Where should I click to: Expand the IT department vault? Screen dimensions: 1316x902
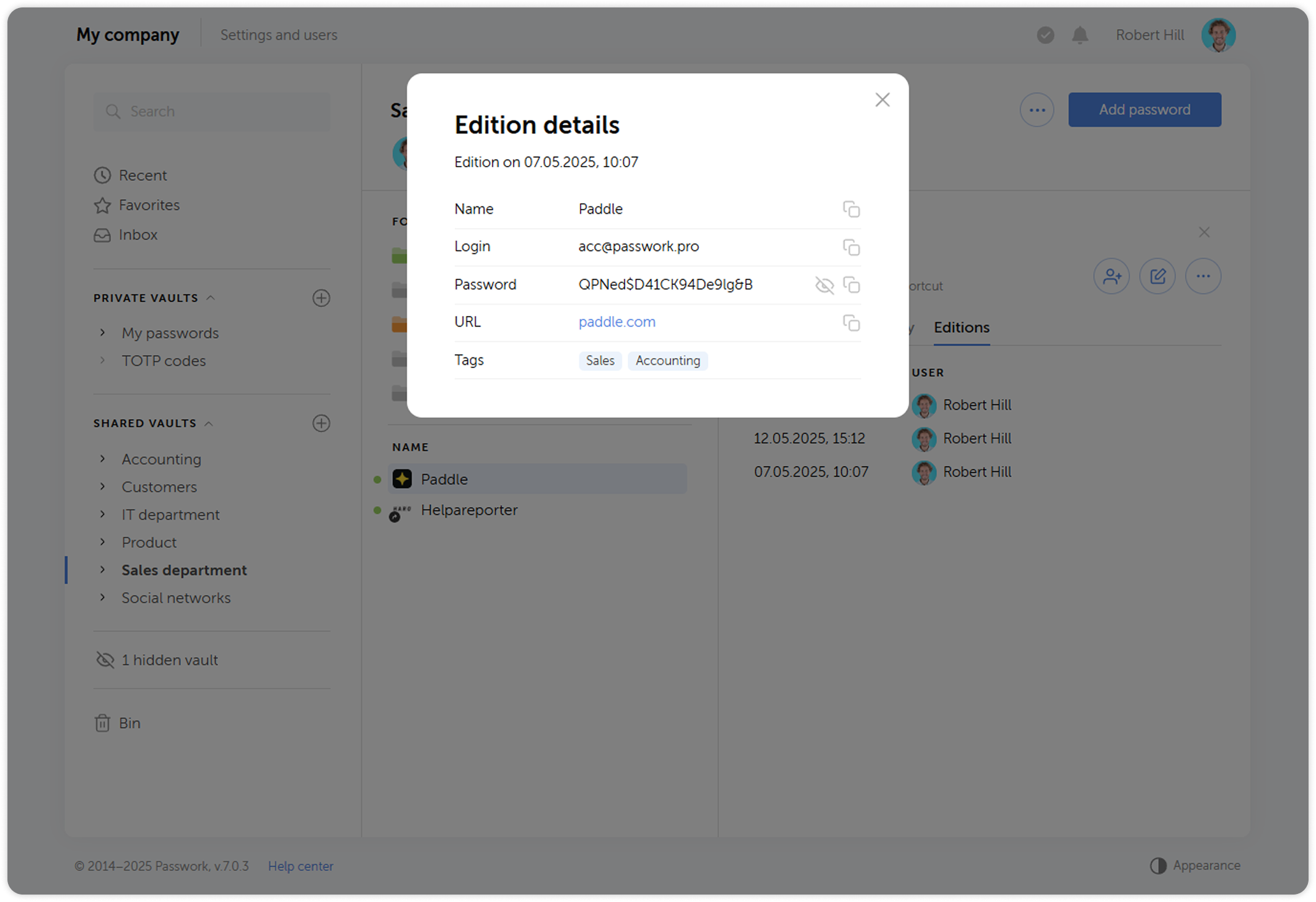pos(103,514)
